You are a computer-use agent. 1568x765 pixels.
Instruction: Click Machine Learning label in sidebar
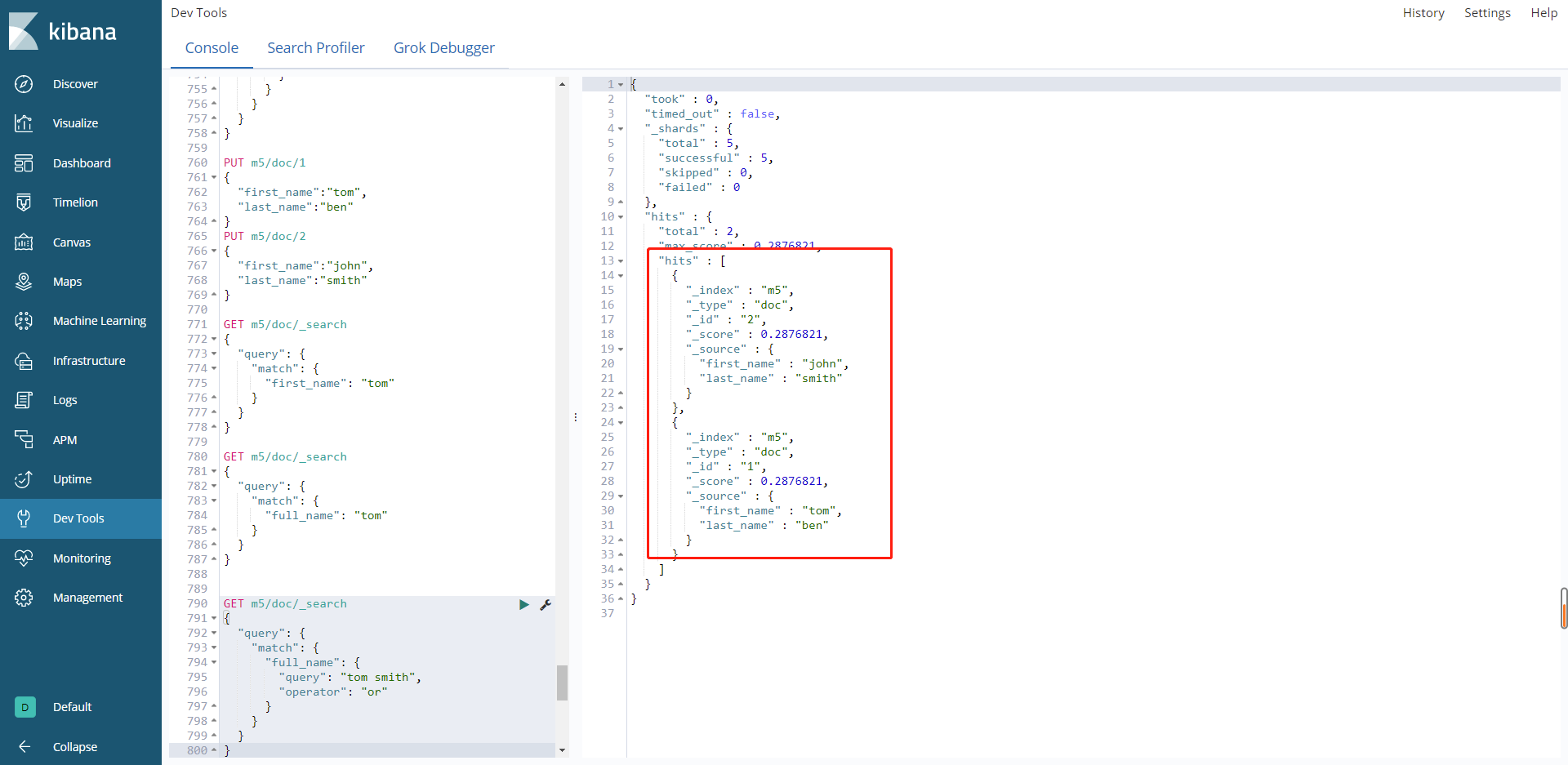pos(100,321)
